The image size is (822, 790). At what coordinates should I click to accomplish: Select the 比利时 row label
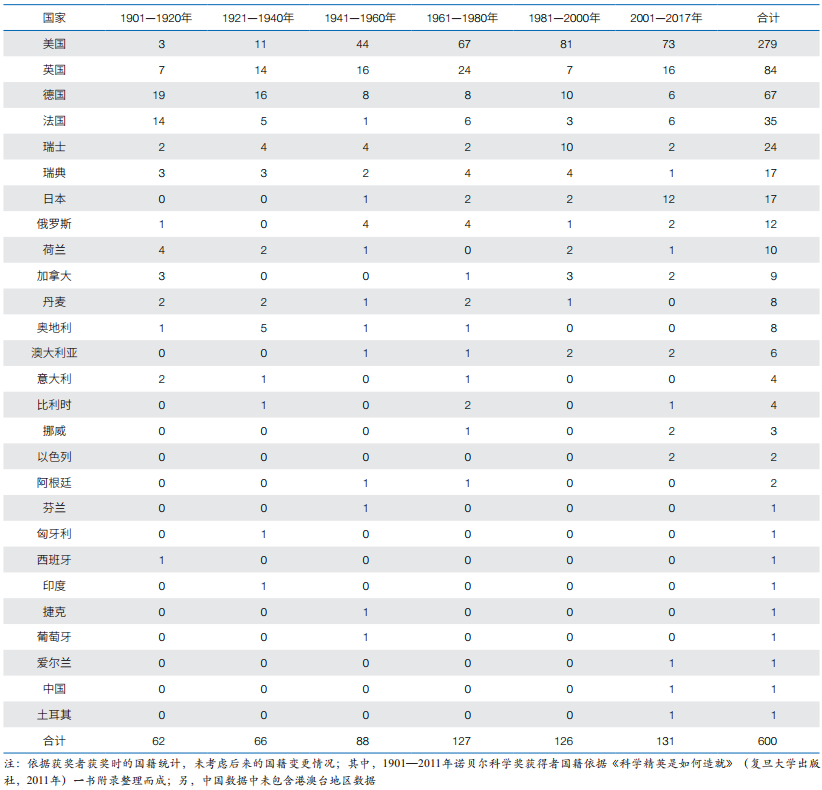pyautogui.click(x=54, y=405)
